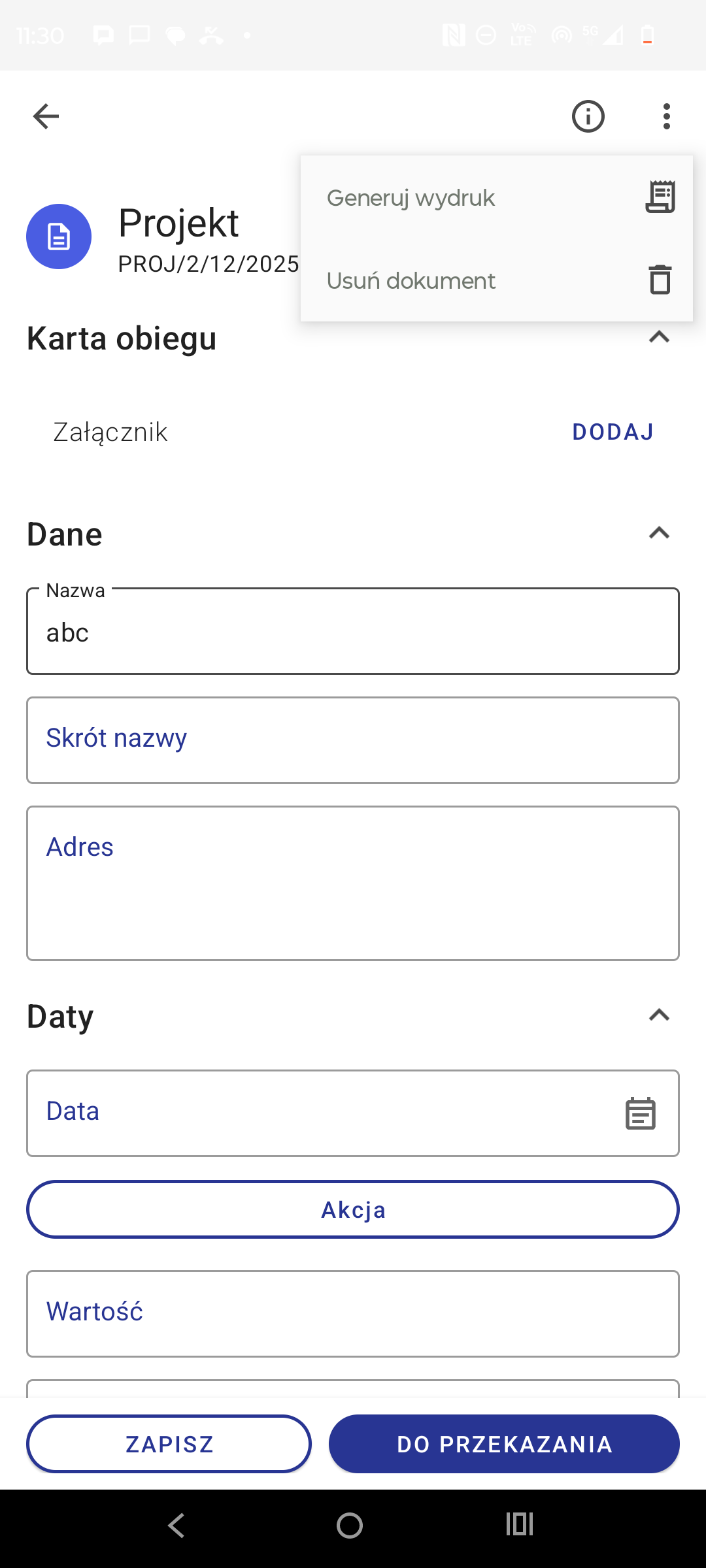This screenshot has height=1568, width=706.
Task: Tap DODAJ to add attachment
Action: click(613, 432)
